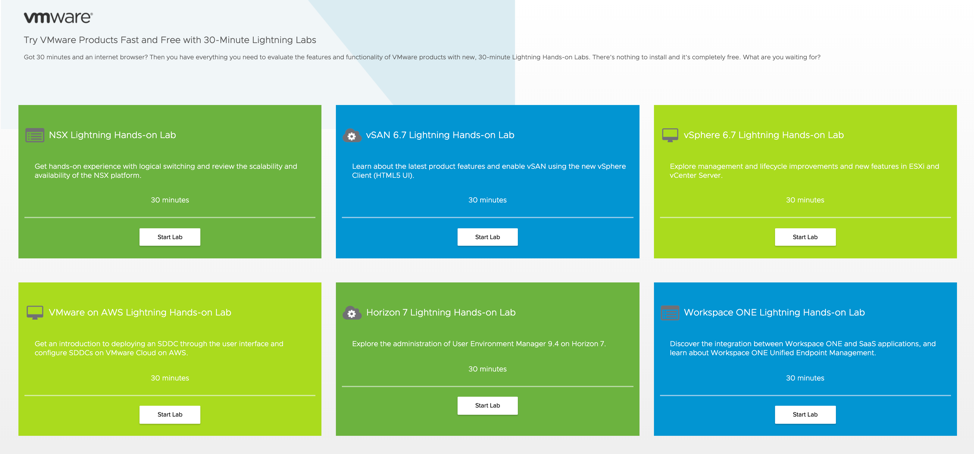Click the vSphere 6.7 Lightning Hands-on Lab title
The height and width of the screenshot is (454, 974).
[764, 135]
